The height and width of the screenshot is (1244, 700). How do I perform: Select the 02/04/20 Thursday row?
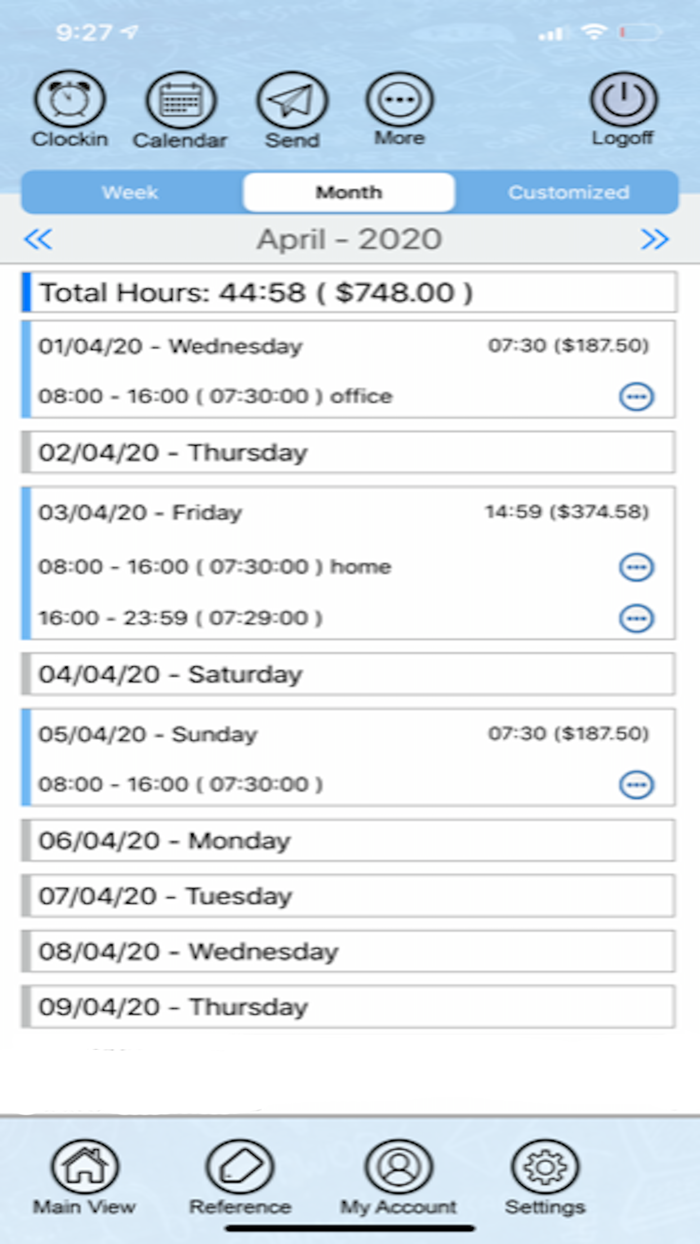point(348,451)
